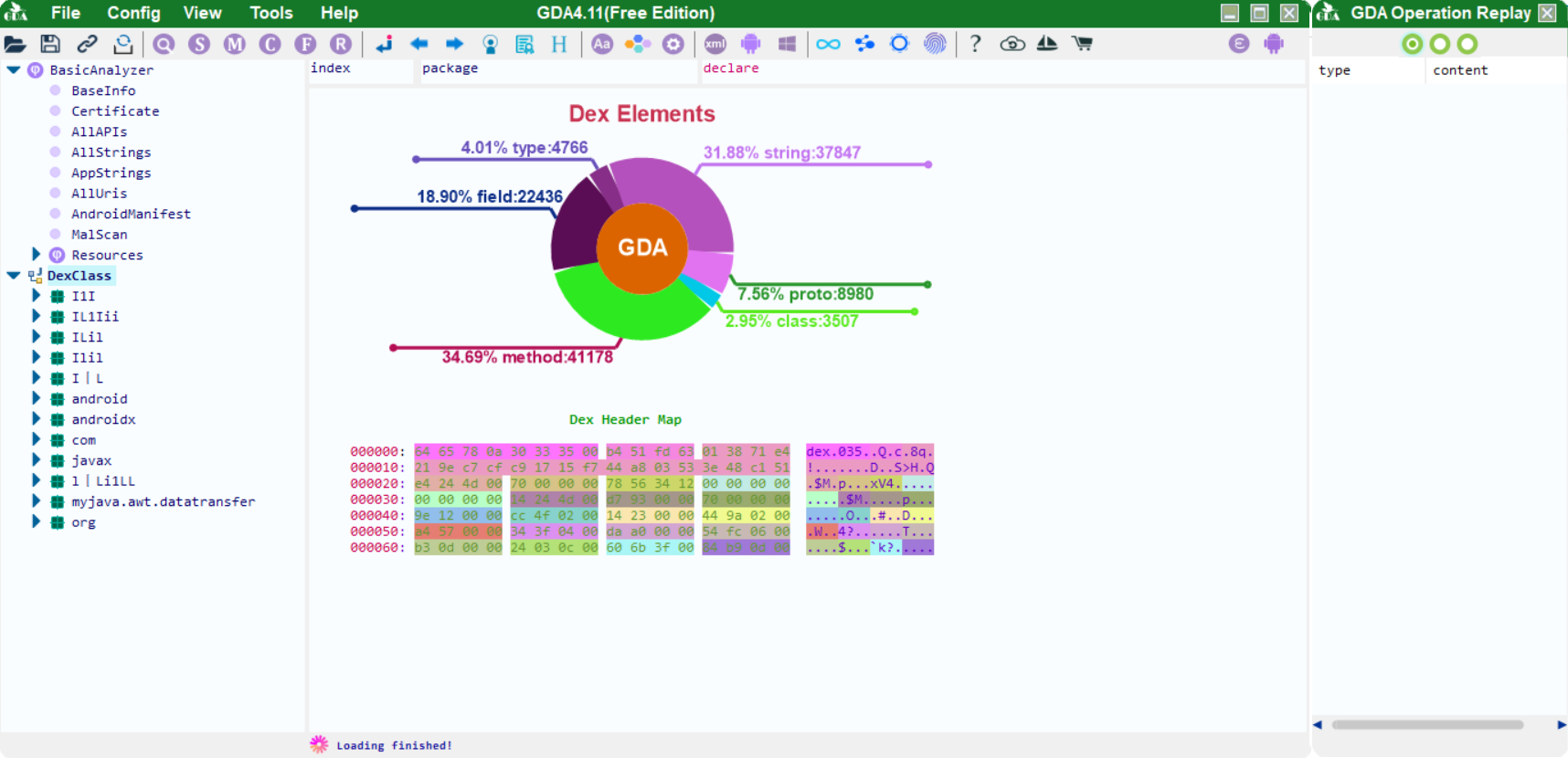Click the purple magnifier search icon
The height and width of the screenshot is (758, 1568).
coord(164,44)
